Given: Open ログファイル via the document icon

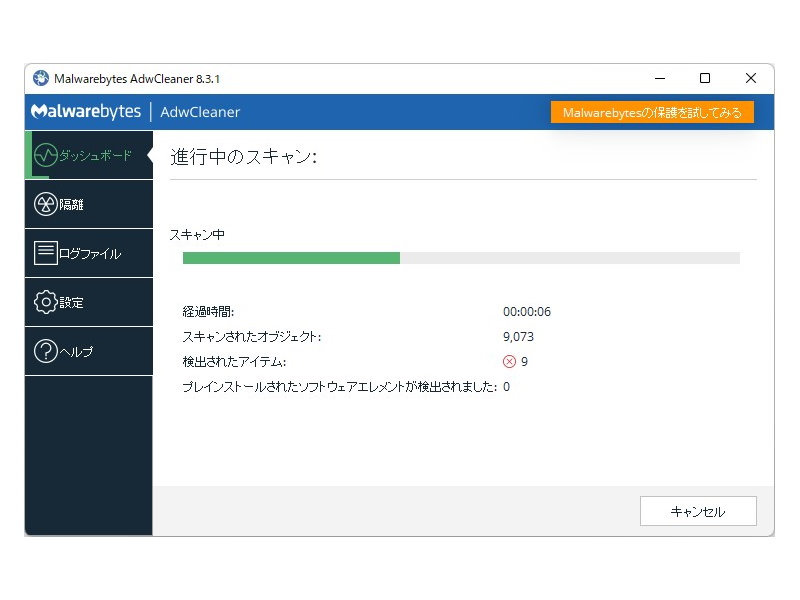Looking at the screenshot, I should click(45, 253).
